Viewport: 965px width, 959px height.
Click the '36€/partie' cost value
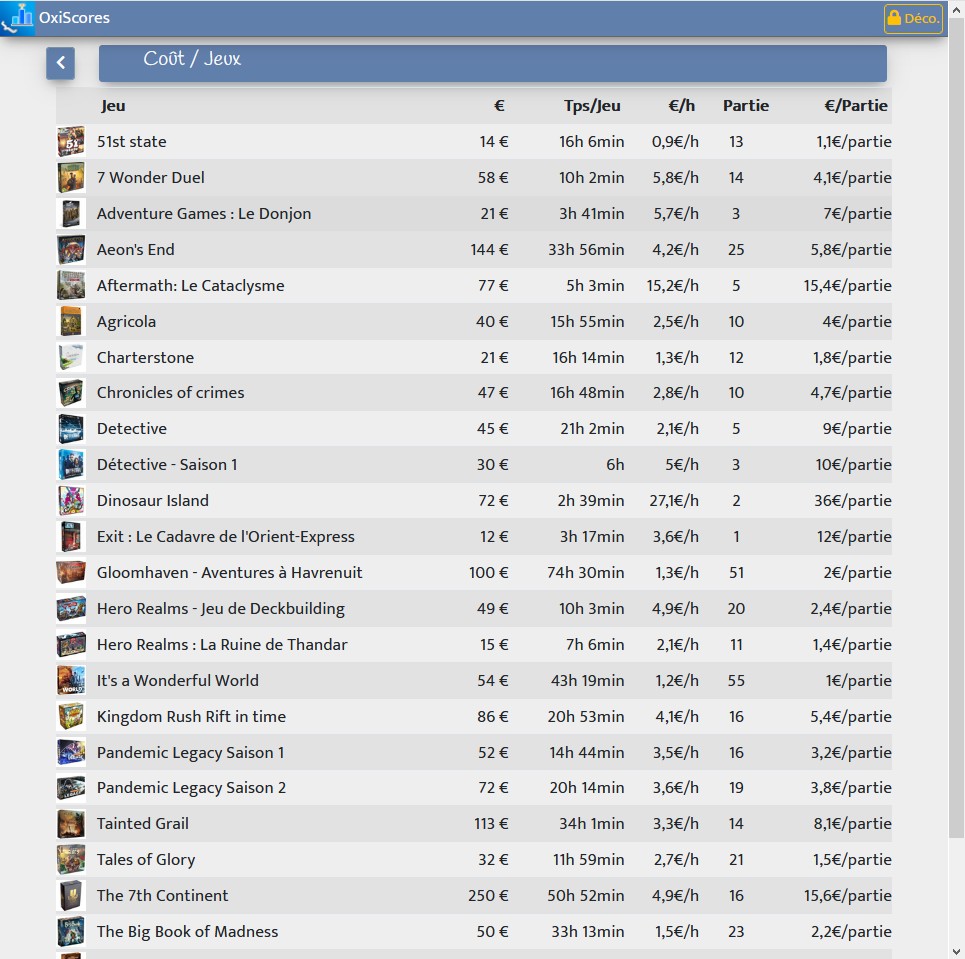click(853, 500)
